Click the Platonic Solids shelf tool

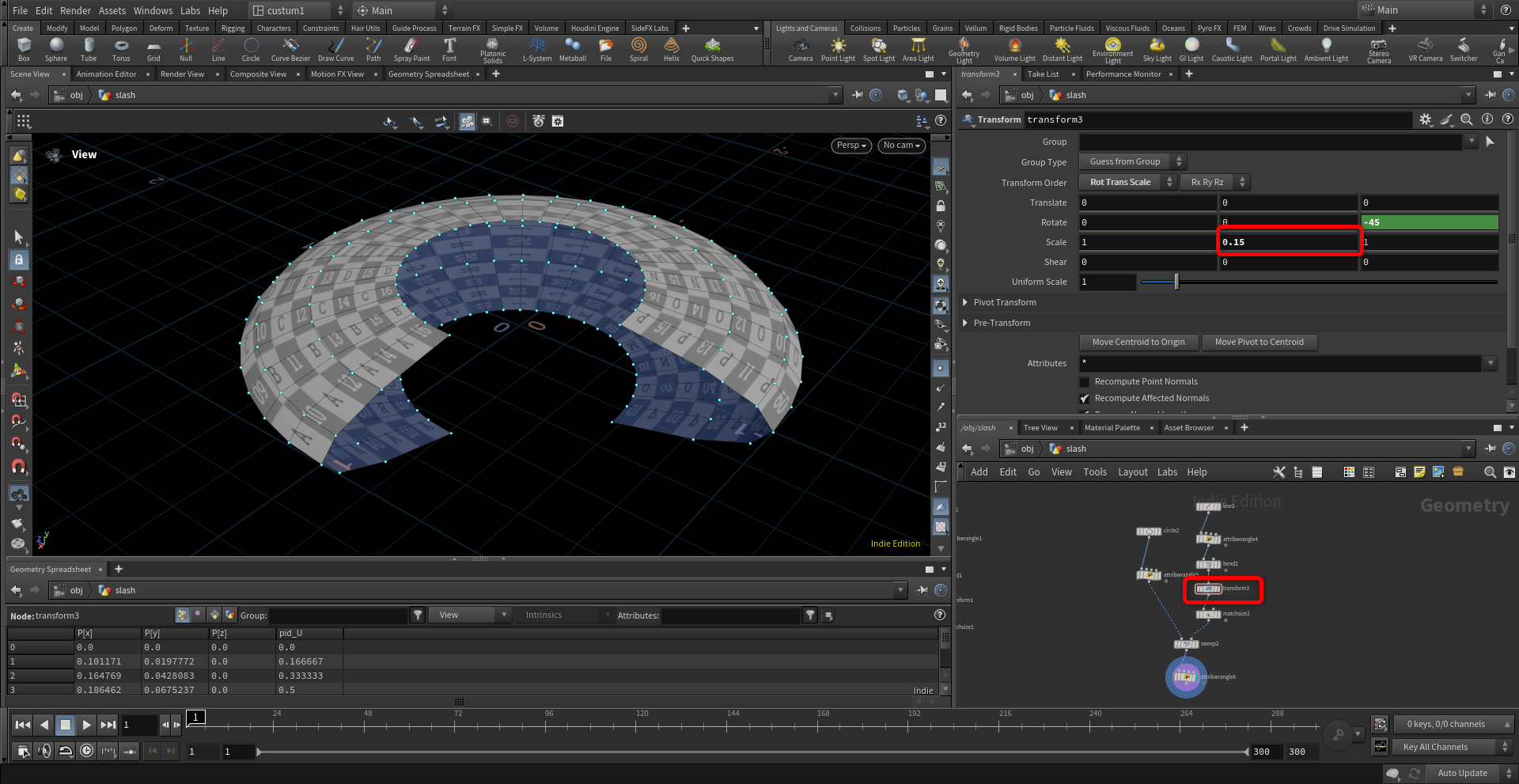click(x=492, y=49)
